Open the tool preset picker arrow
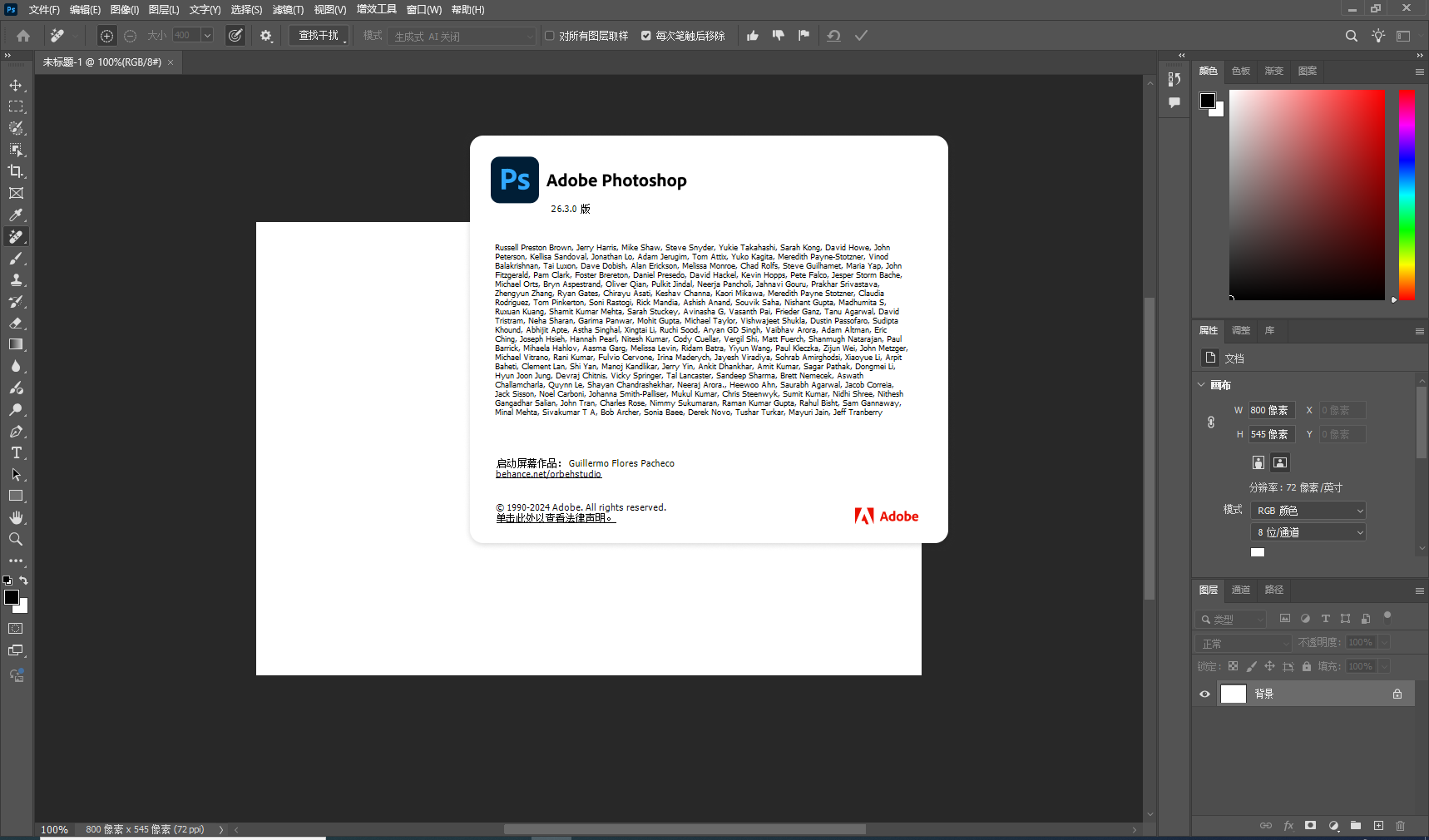Viewport: 1429px width, 840px height. click(76, 36)
